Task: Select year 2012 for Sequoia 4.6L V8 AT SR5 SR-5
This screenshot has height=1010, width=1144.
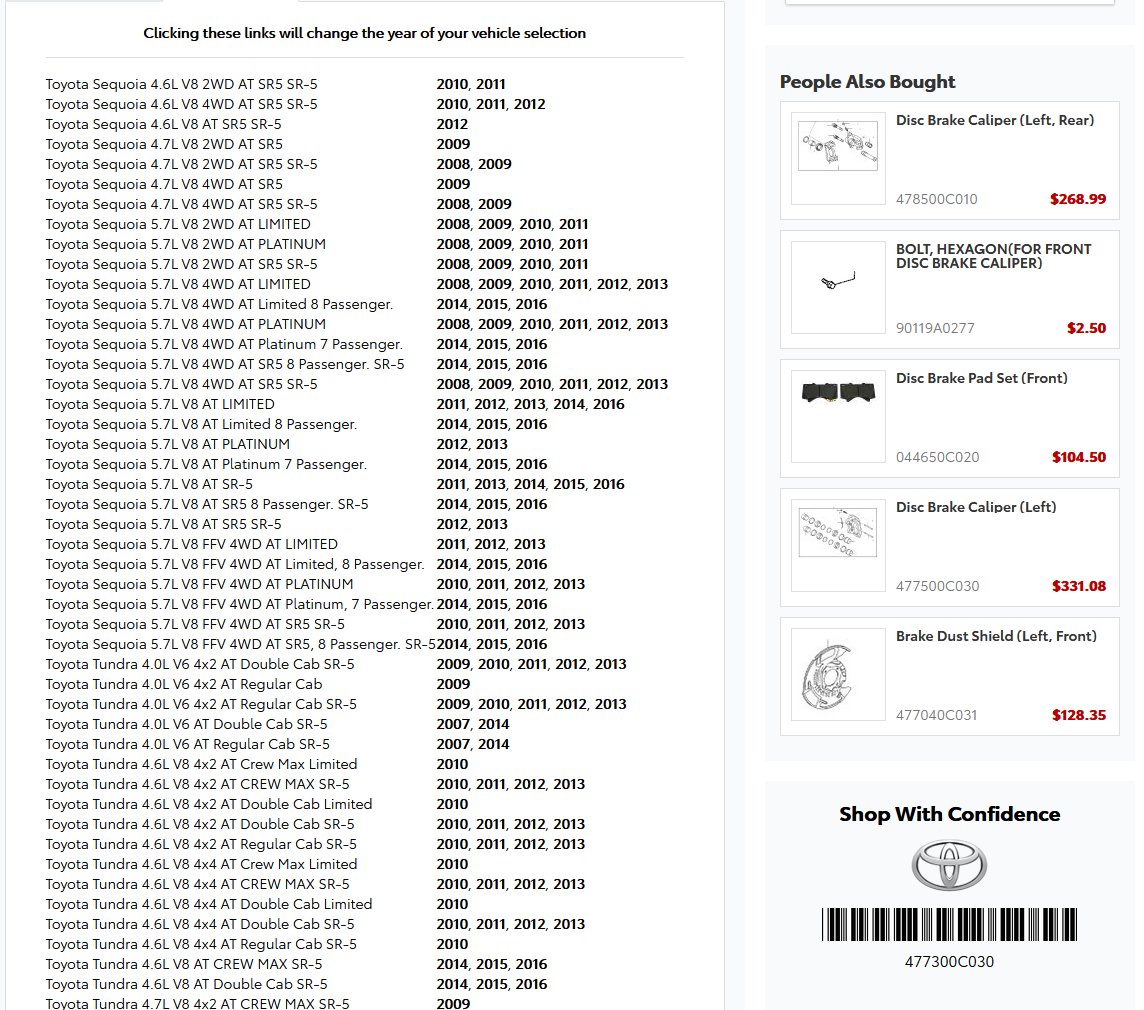Action: point(452,125)
